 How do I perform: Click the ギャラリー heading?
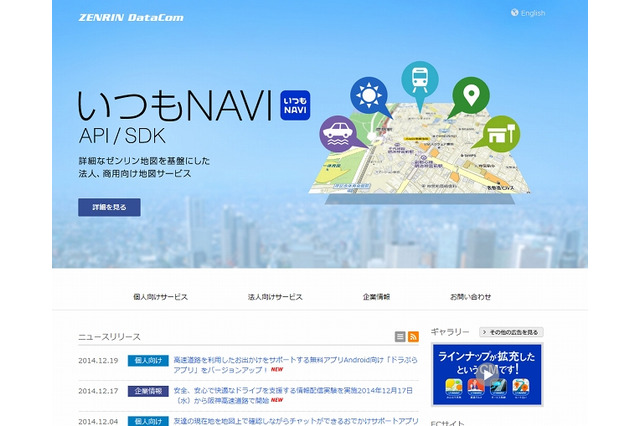point(450,332)
